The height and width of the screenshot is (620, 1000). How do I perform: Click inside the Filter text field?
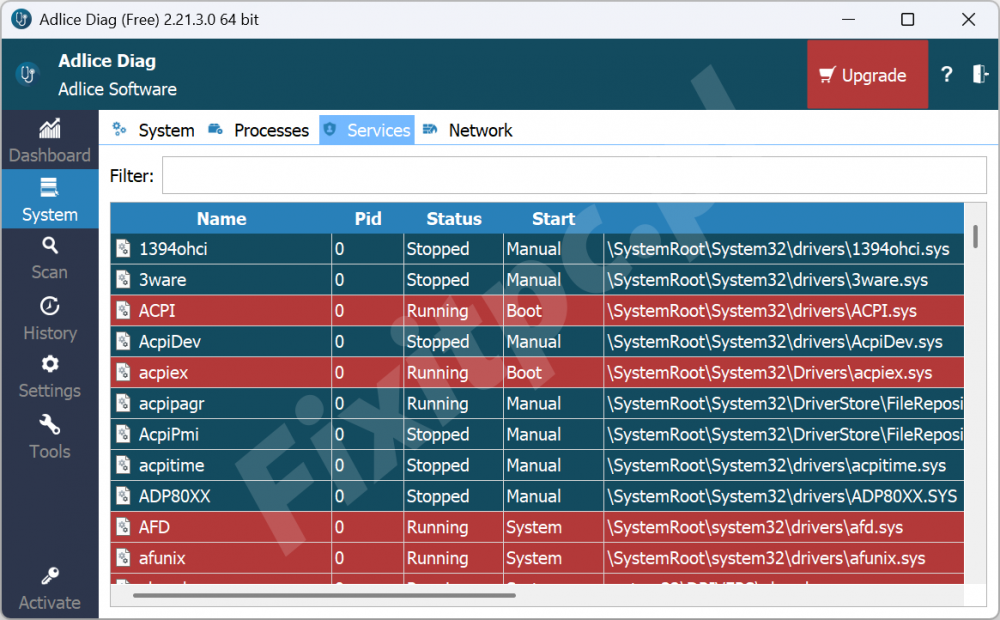pos(573,176)
